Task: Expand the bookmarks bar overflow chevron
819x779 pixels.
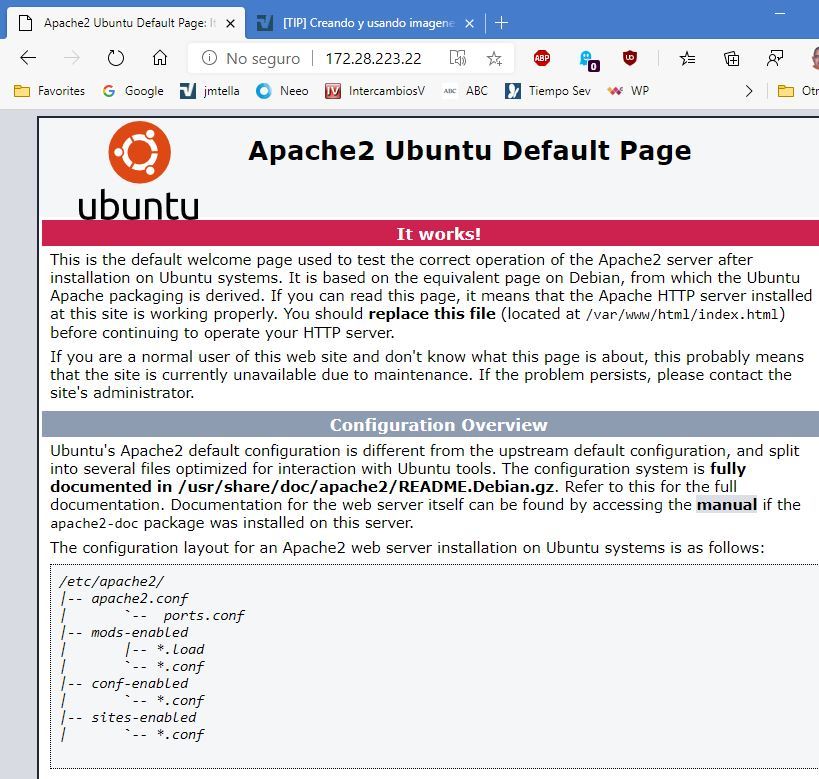Action: (x=748, y=90)
